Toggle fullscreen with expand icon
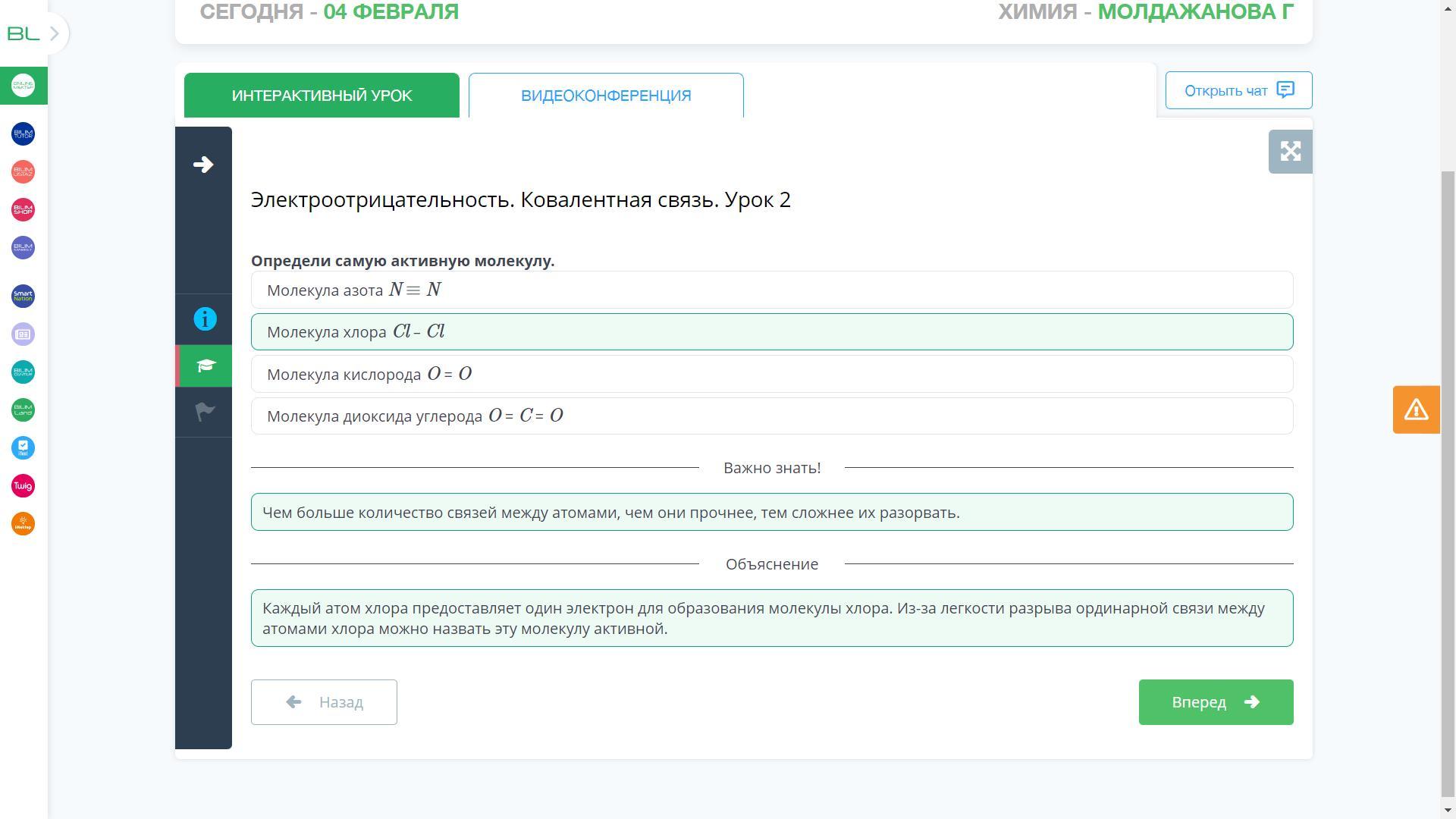 pyautogui.click(x=1290, y=152)
